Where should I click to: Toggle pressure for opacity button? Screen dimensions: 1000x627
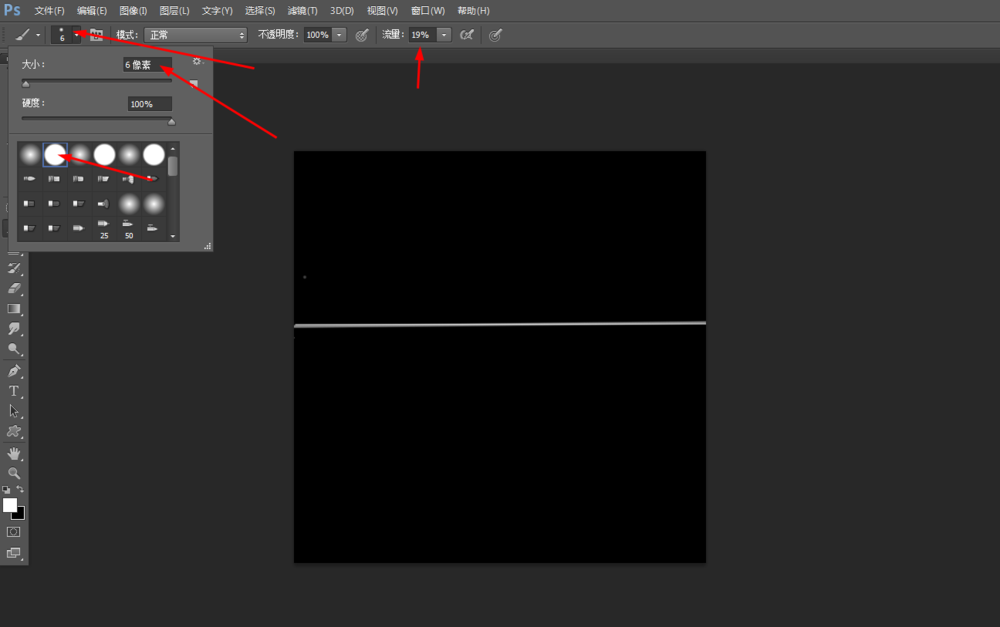pos(362,35)
